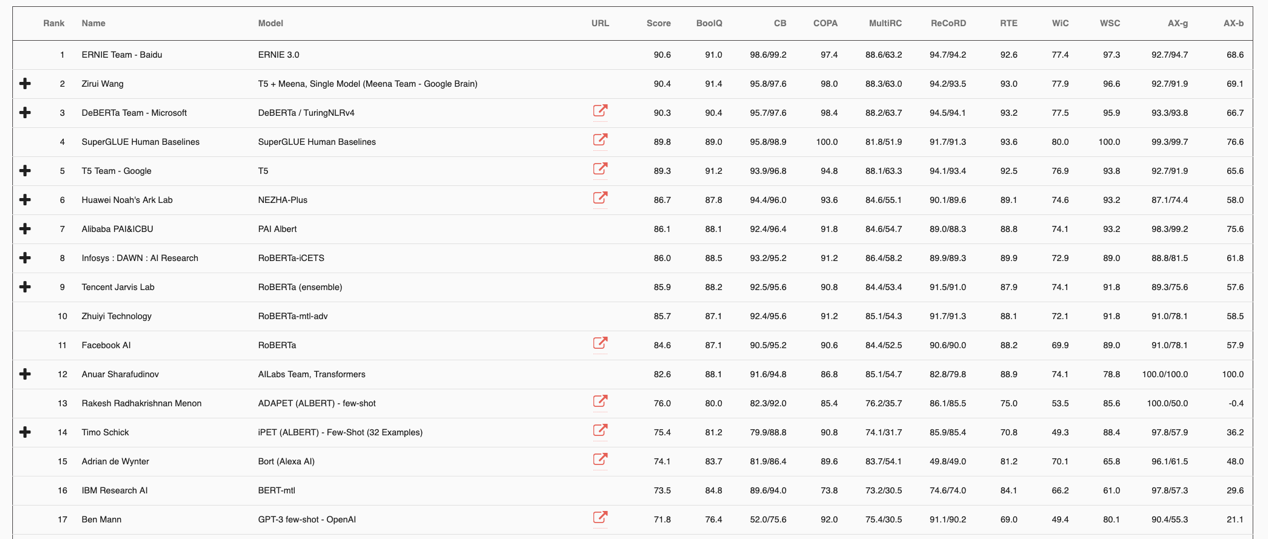Open the Facebook AI RoBERTa URL icon
This screenshot has width=1268, height=539.
coord(600,343)
